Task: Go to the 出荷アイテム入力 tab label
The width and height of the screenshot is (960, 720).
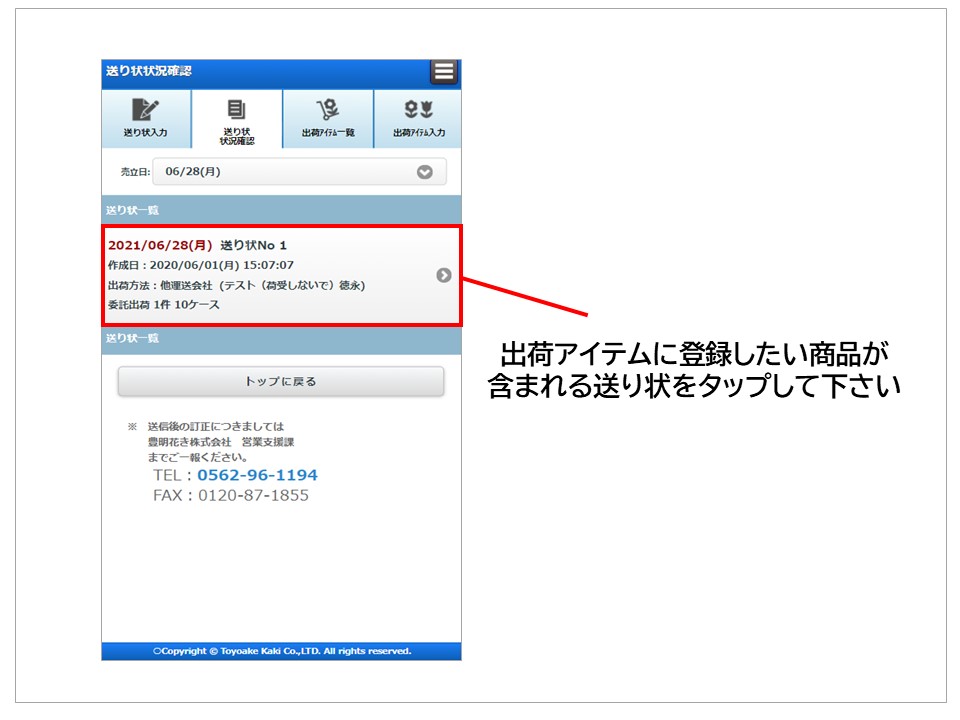Action: click(x=418, y=132)
